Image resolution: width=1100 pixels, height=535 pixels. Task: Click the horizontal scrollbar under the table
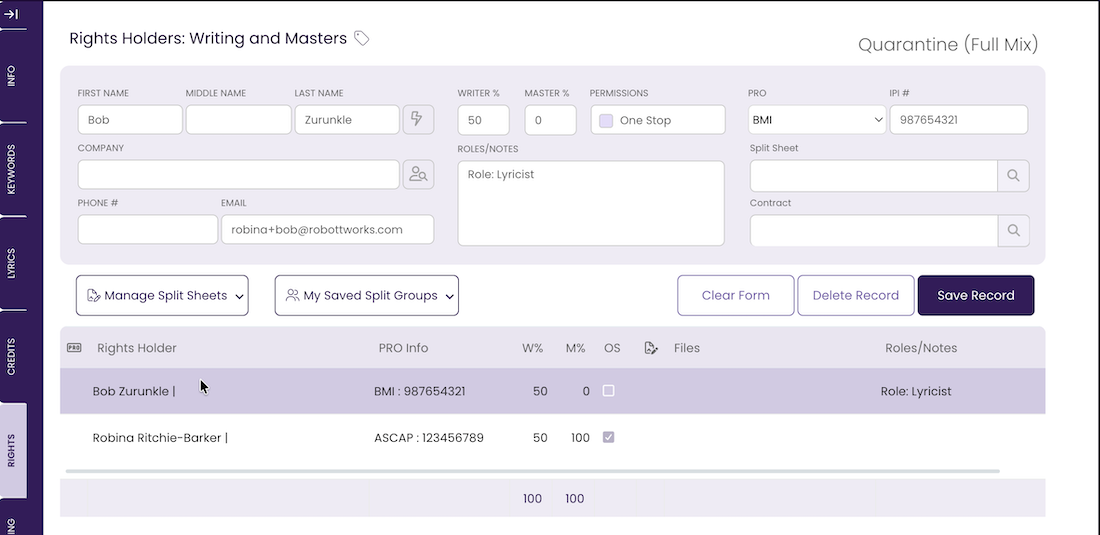(532, 471)
